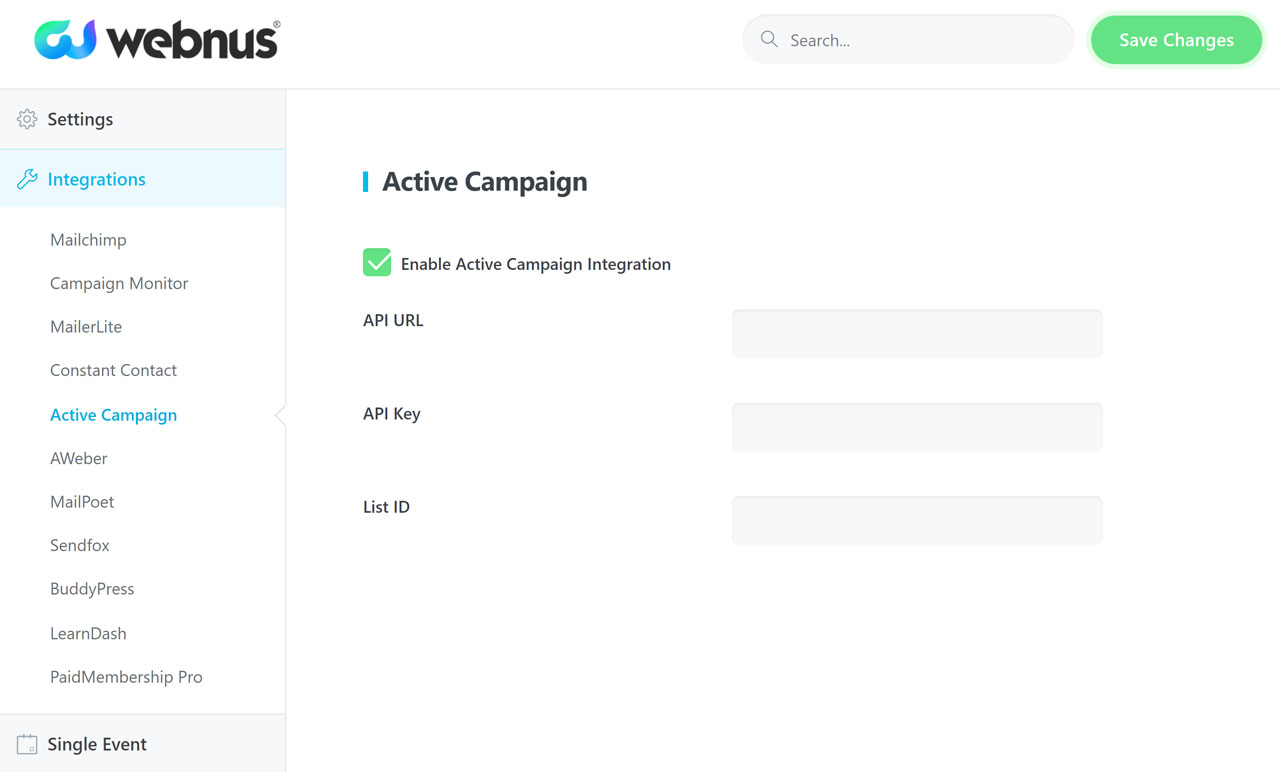The width and height of the screenshot is (1280, 772).
Task: Click the Settings gear icon
Action: point(27,119)
